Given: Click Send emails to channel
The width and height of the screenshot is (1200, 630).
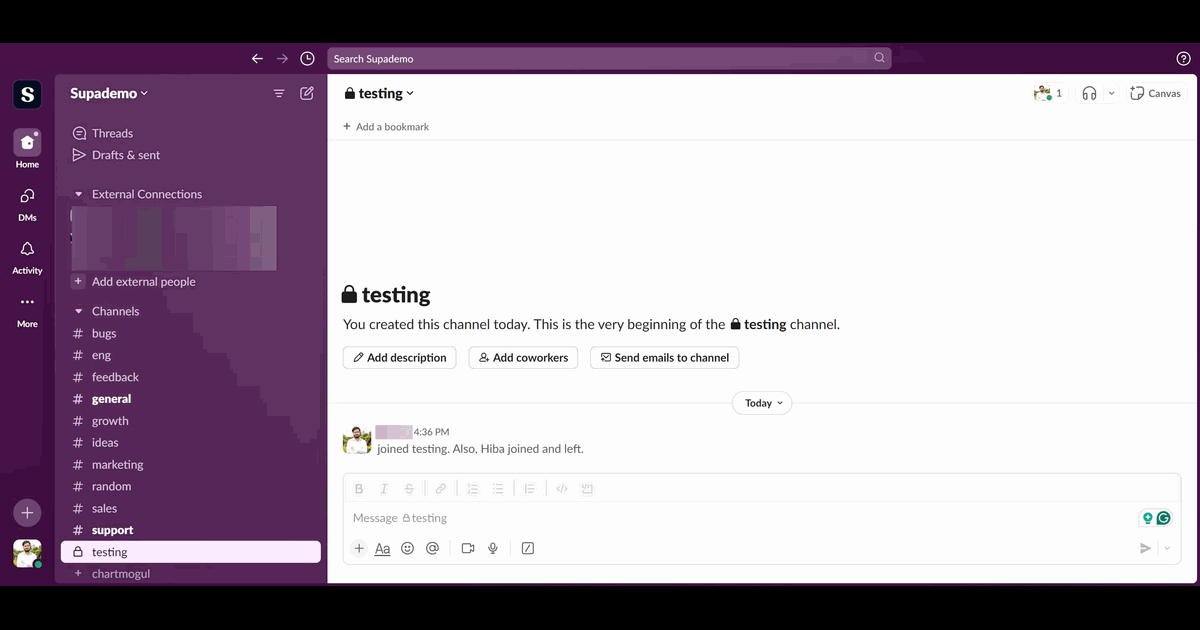Looking at the screenshot, I should pos(665,358).
